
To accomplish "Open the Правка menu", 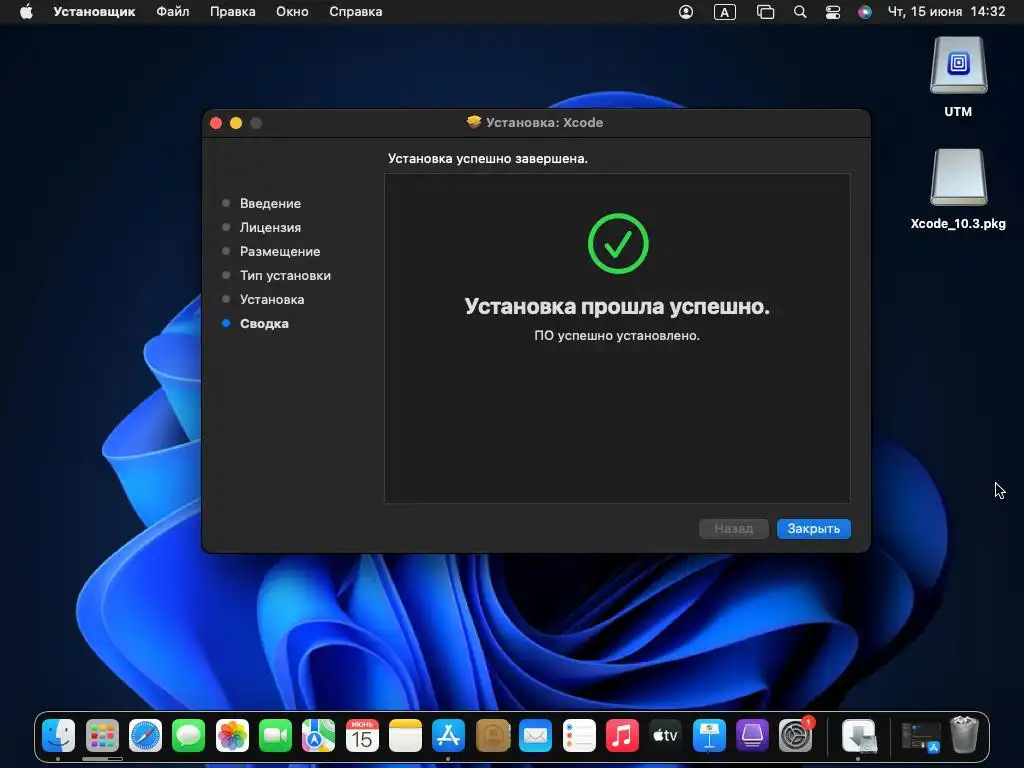I will click(x=232, y=12).
